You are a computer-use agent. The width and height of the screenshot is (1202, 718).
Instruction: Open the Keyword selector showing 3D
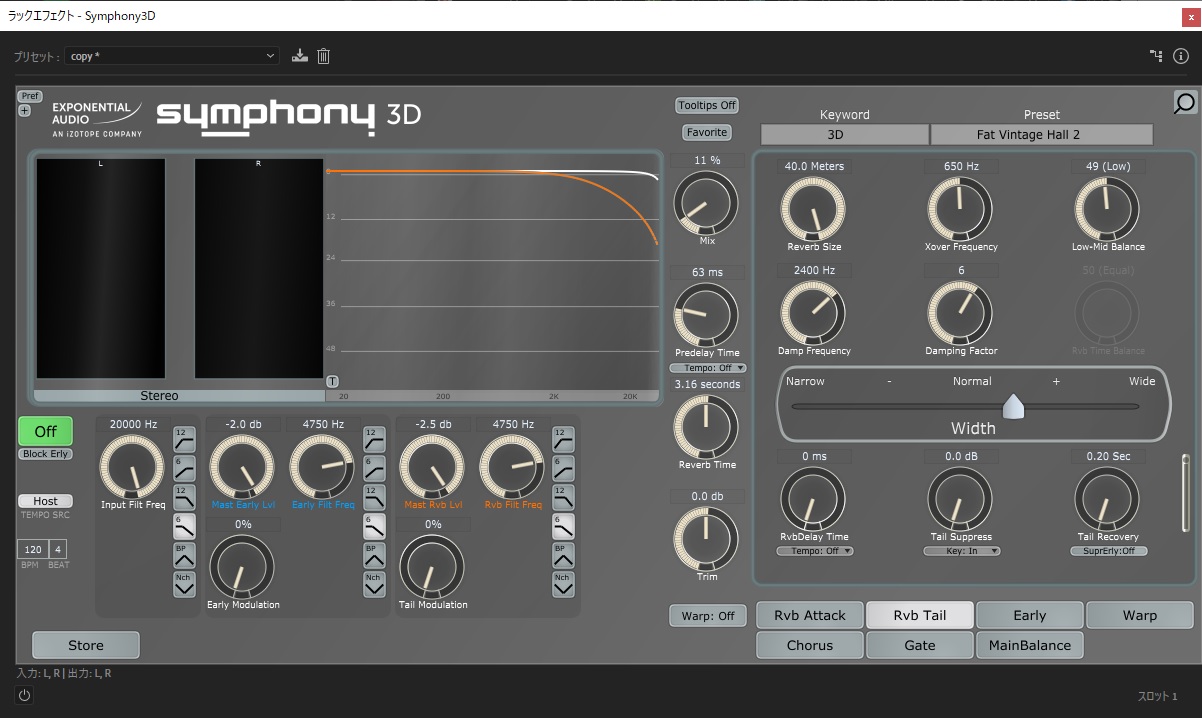845,134
